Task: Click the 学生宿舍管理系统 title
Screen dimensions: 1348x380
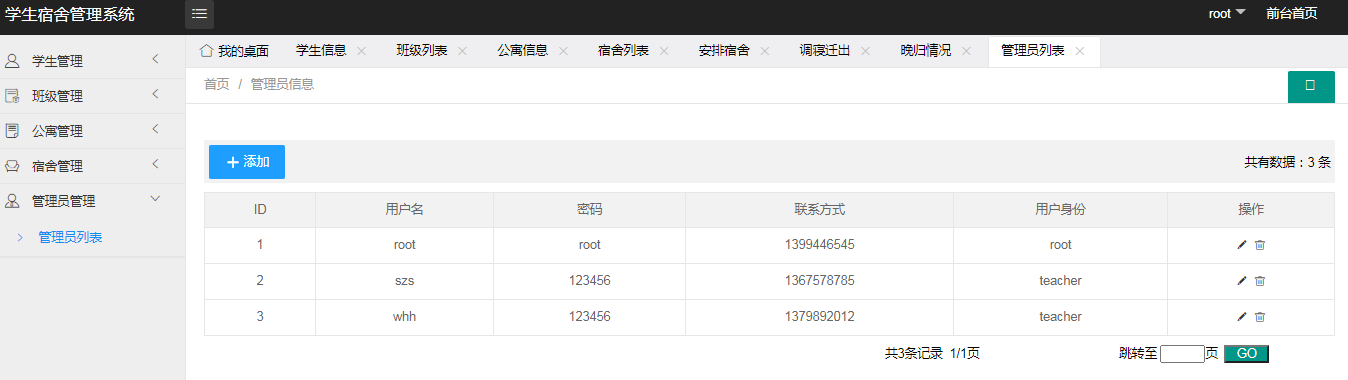Action: pyautogui.click(x=69, y=14)
